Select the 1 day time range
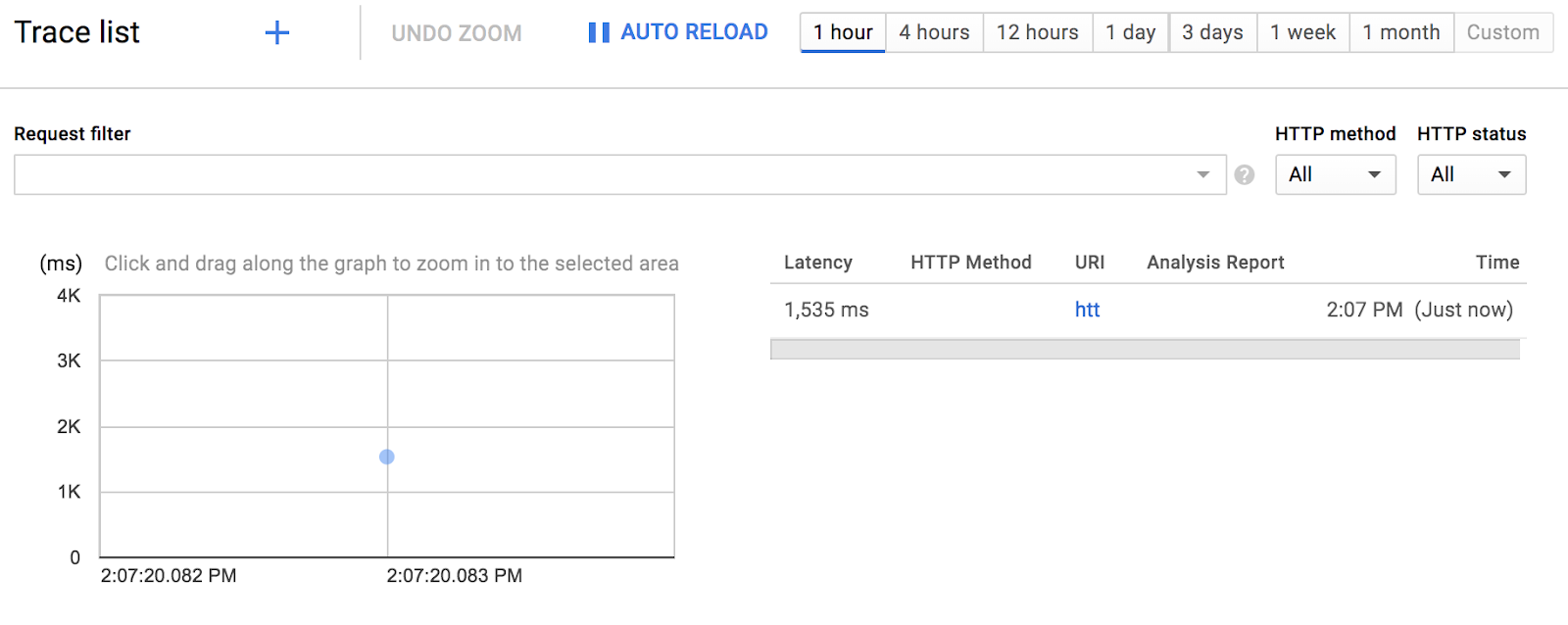The image size is (1568, 625). [x=1130, y=32]
